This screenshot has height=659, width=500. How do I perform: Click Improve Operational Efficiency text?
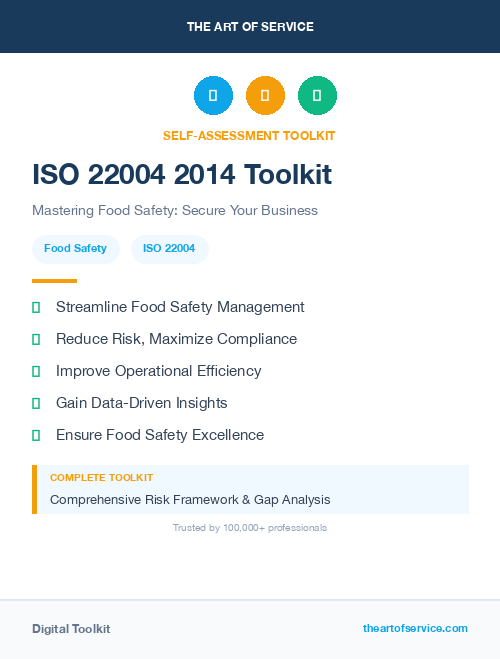click(158, 371)
